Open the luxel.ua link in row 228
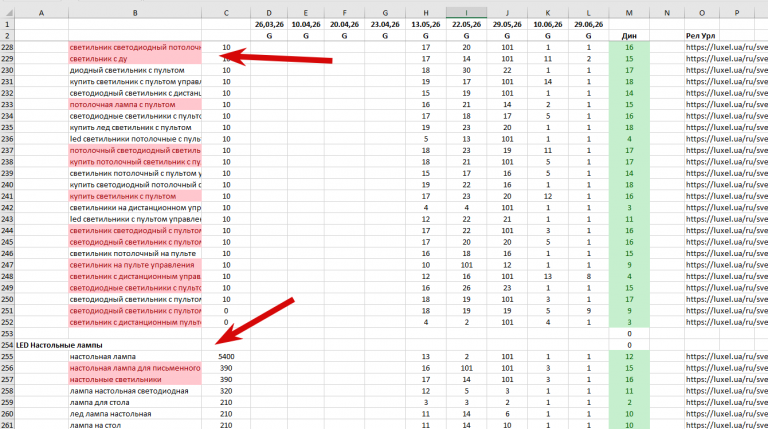768x429 pixels. (726, 48)
